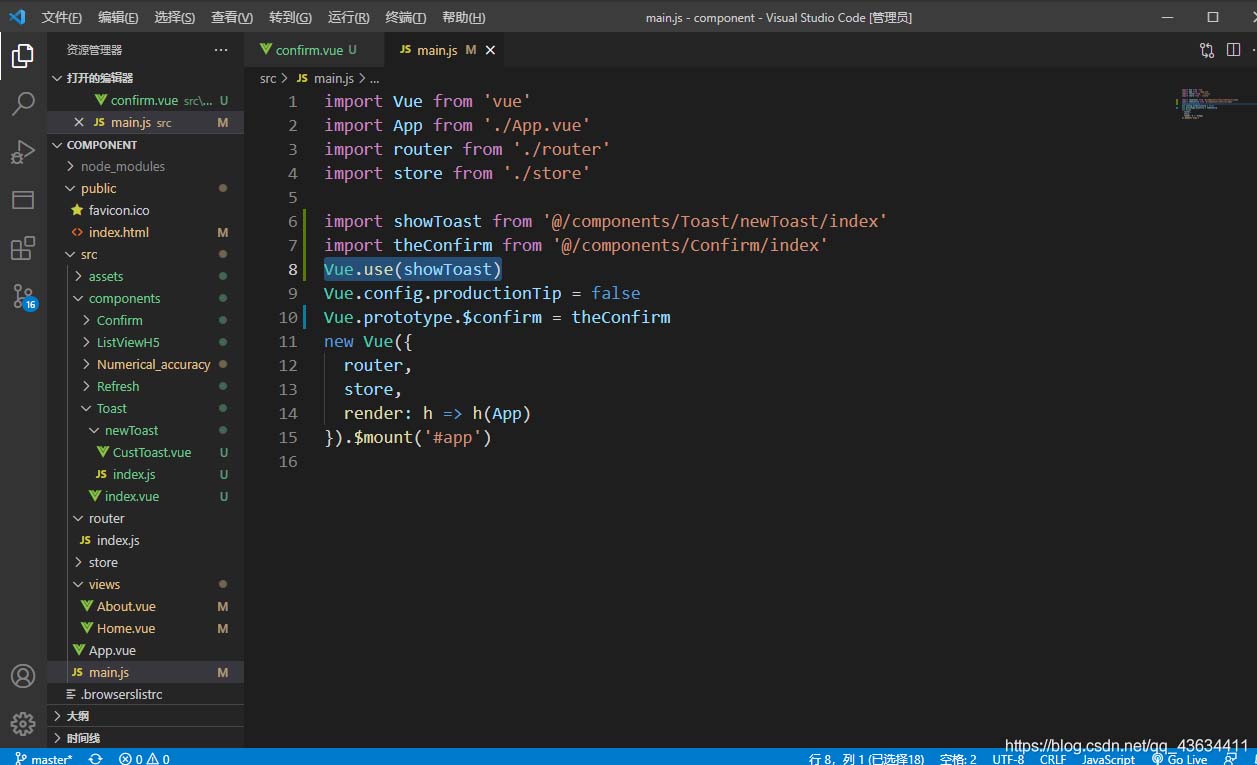The width and height of the screenshot is (1257, 765).
Task: Open the 终端(T) menu
Action: tap(405, 17)
